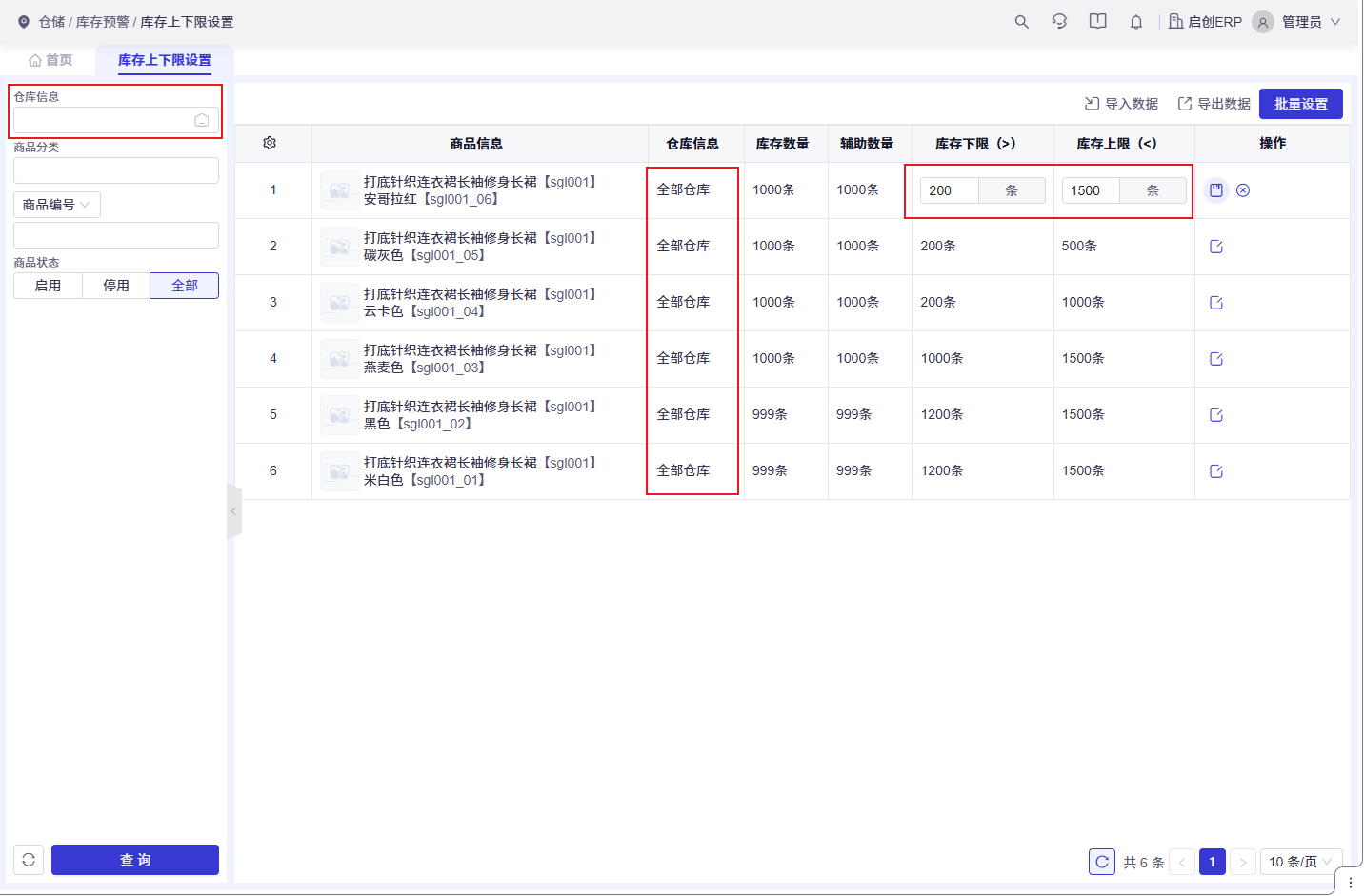Edit the 云卡色 sgl001_04 row
This screenshot has height=896, width=1364.
[1216, 303]
